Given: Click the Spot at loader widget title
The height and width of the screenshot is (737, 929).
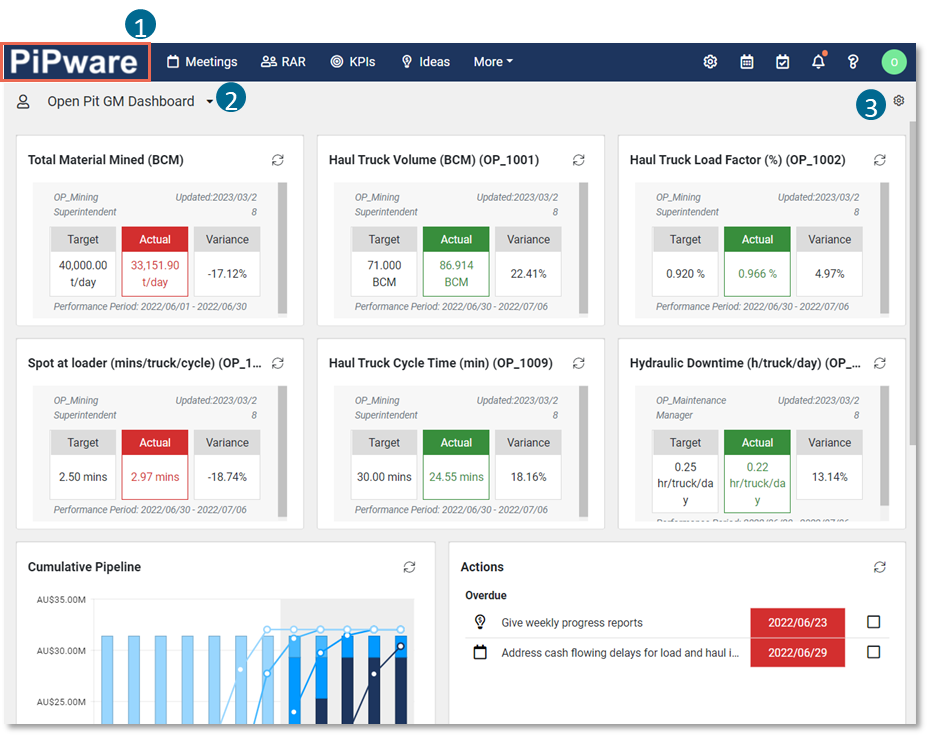Looking at the screenshot, I should tap(145, 363).
